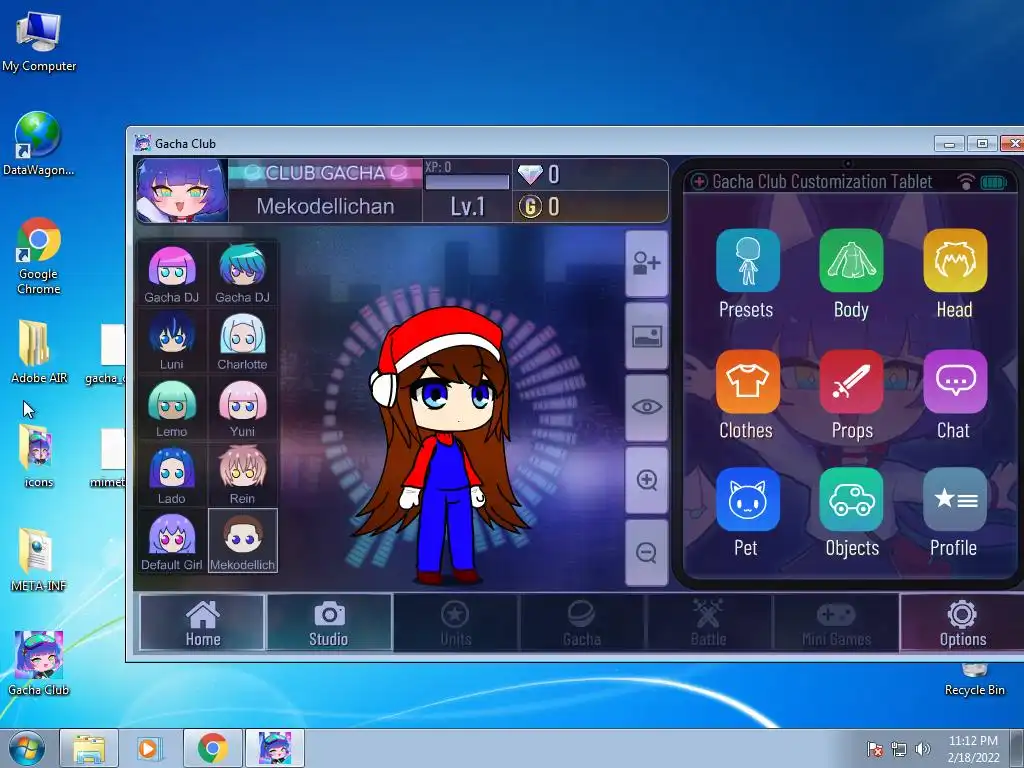Select the Charlotte character slot
Image resolution: width=1024 pixels, height=768 pixels.
[x=242, y=341]
